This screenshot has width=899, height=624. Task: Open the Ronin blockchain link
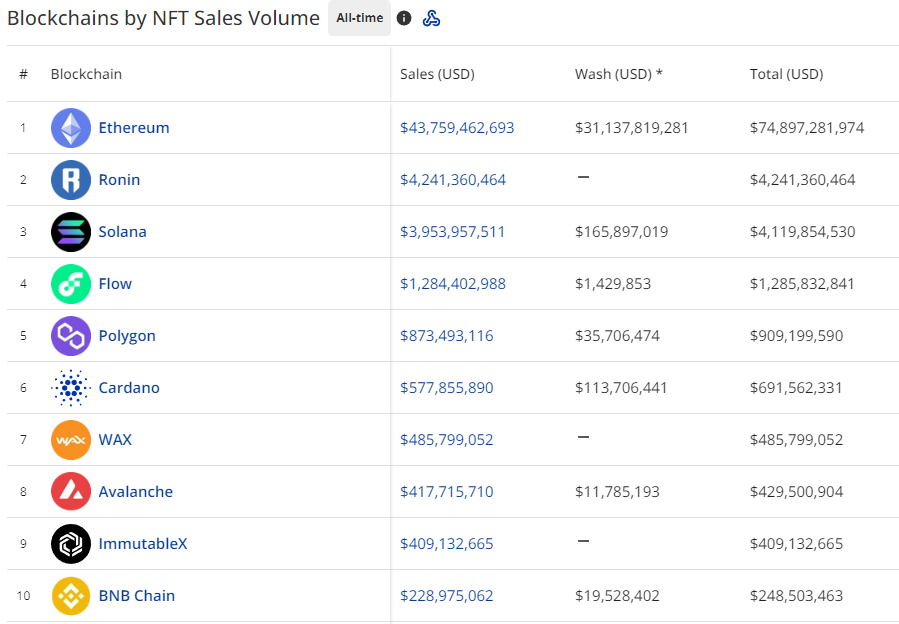click(119, 180)
